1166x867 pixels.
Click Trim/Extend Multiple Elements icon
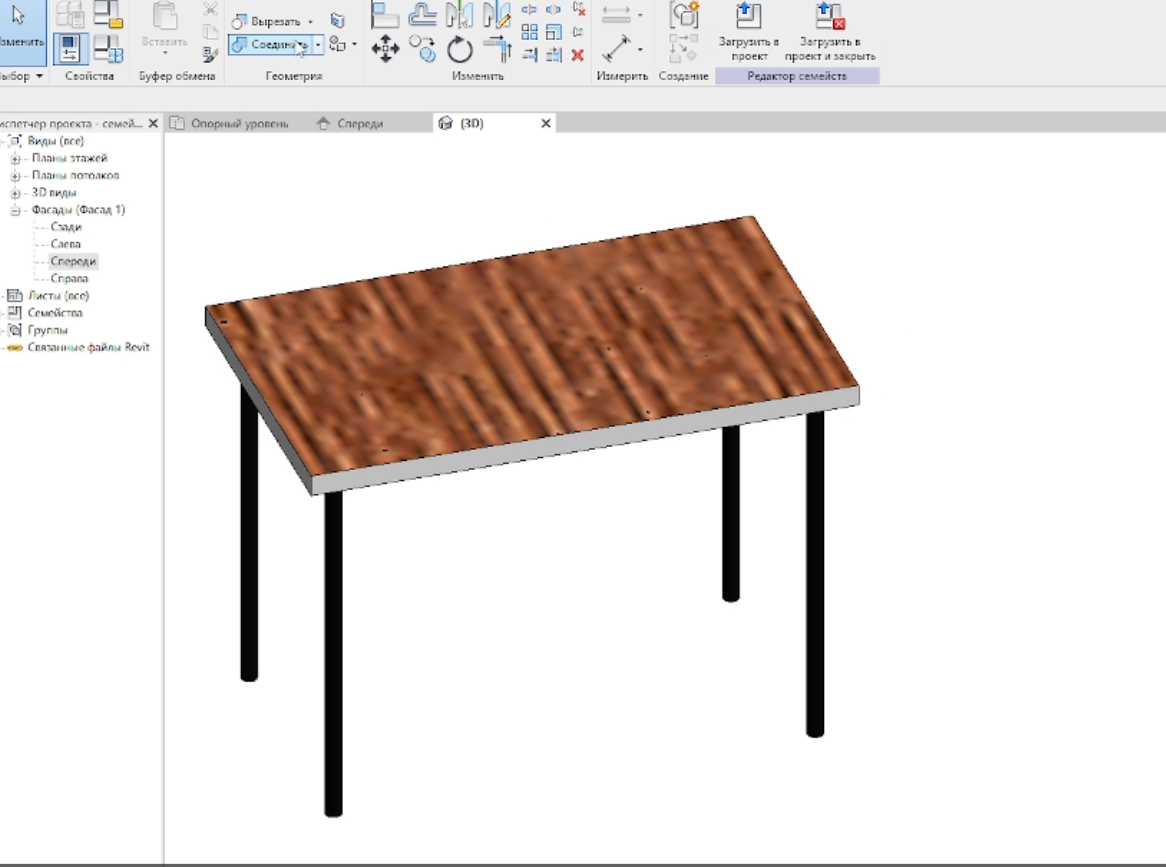click(x=553, y=54)
